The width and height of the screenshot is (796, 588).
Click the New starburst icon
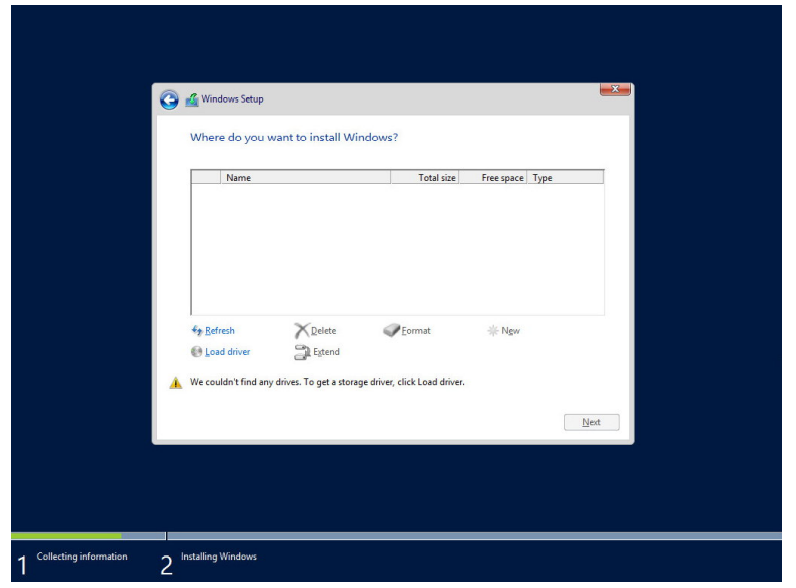pos(492,331)
